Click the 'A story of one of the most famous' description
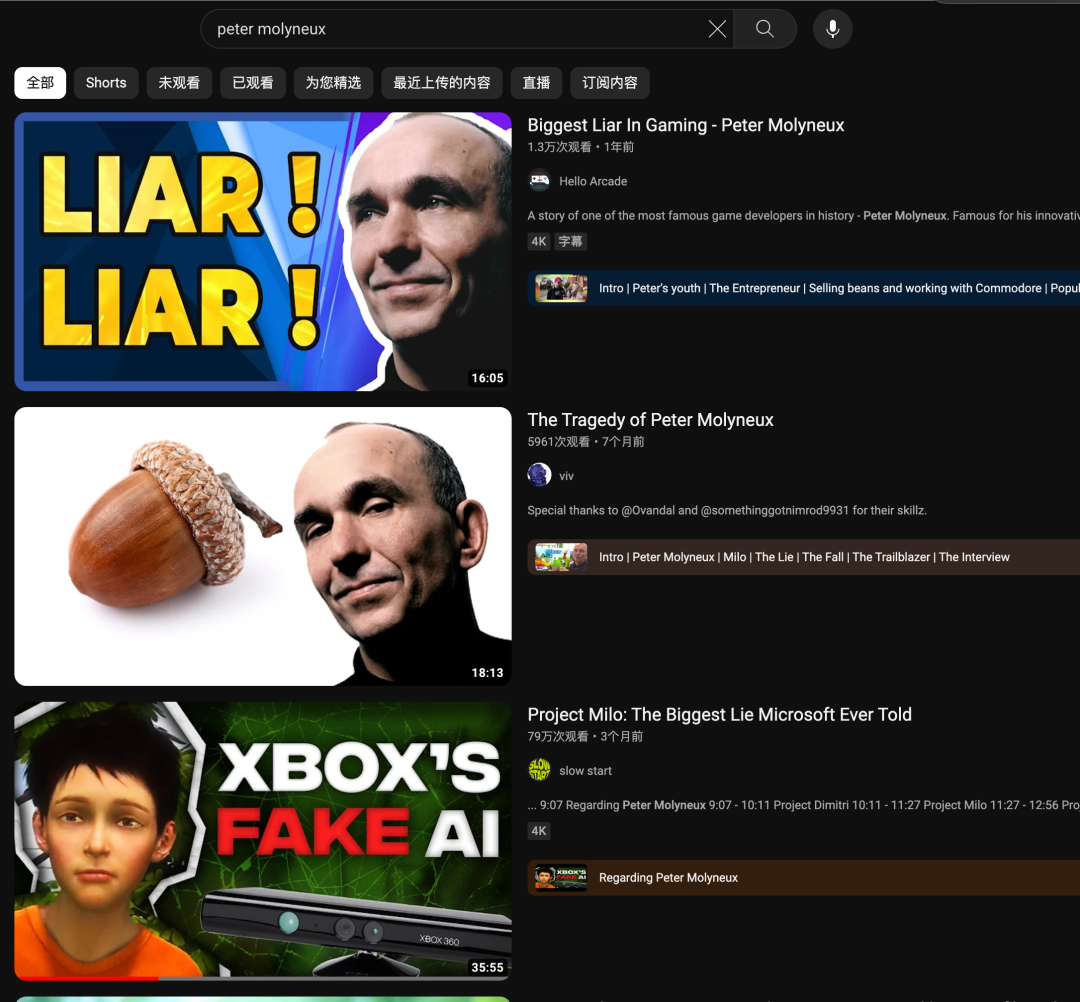The height and width of the screenshot is (1002, 1080). point(804,216)
